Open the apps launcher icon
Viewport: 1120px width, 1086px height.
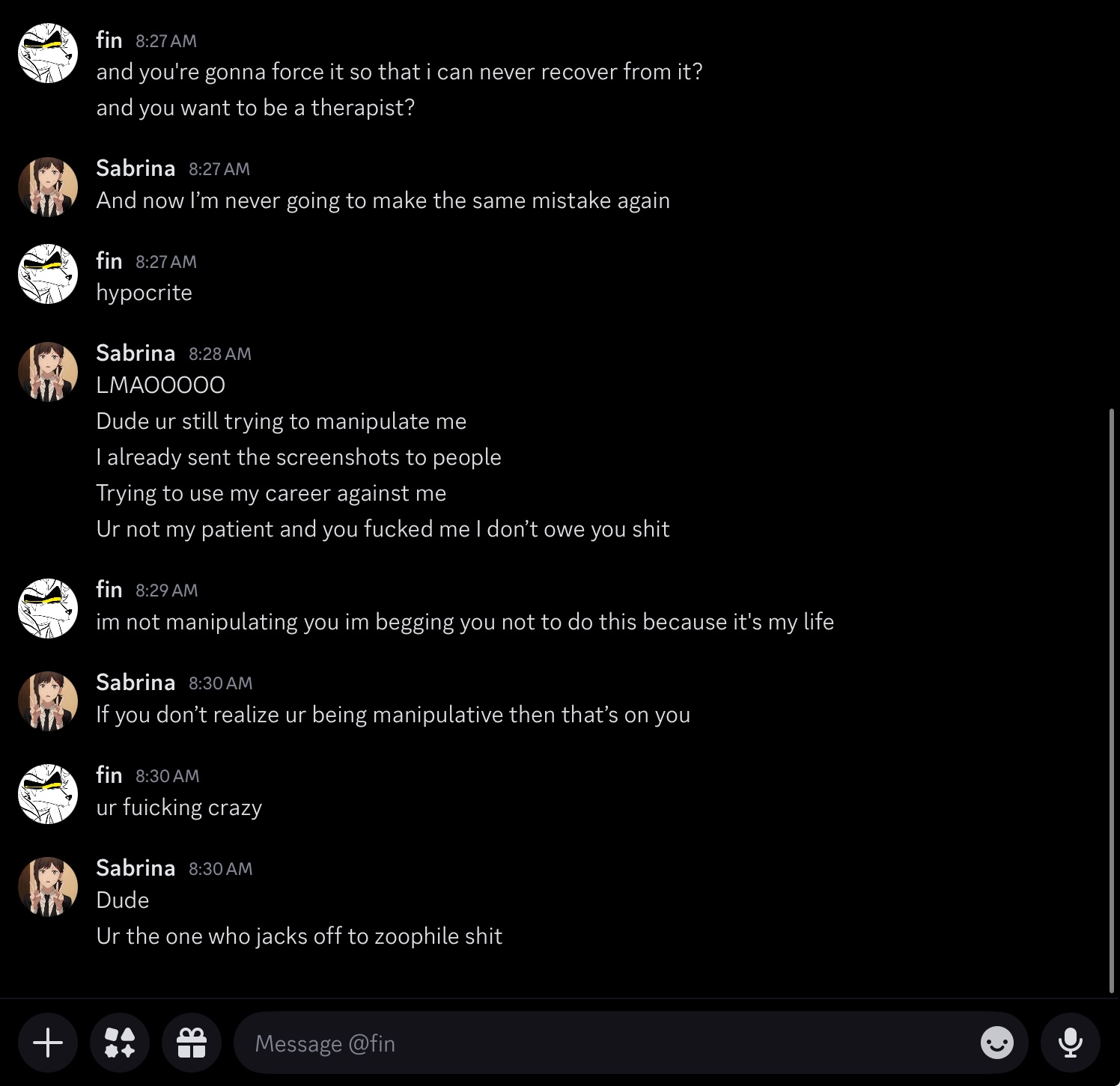tap(120, 1043)
